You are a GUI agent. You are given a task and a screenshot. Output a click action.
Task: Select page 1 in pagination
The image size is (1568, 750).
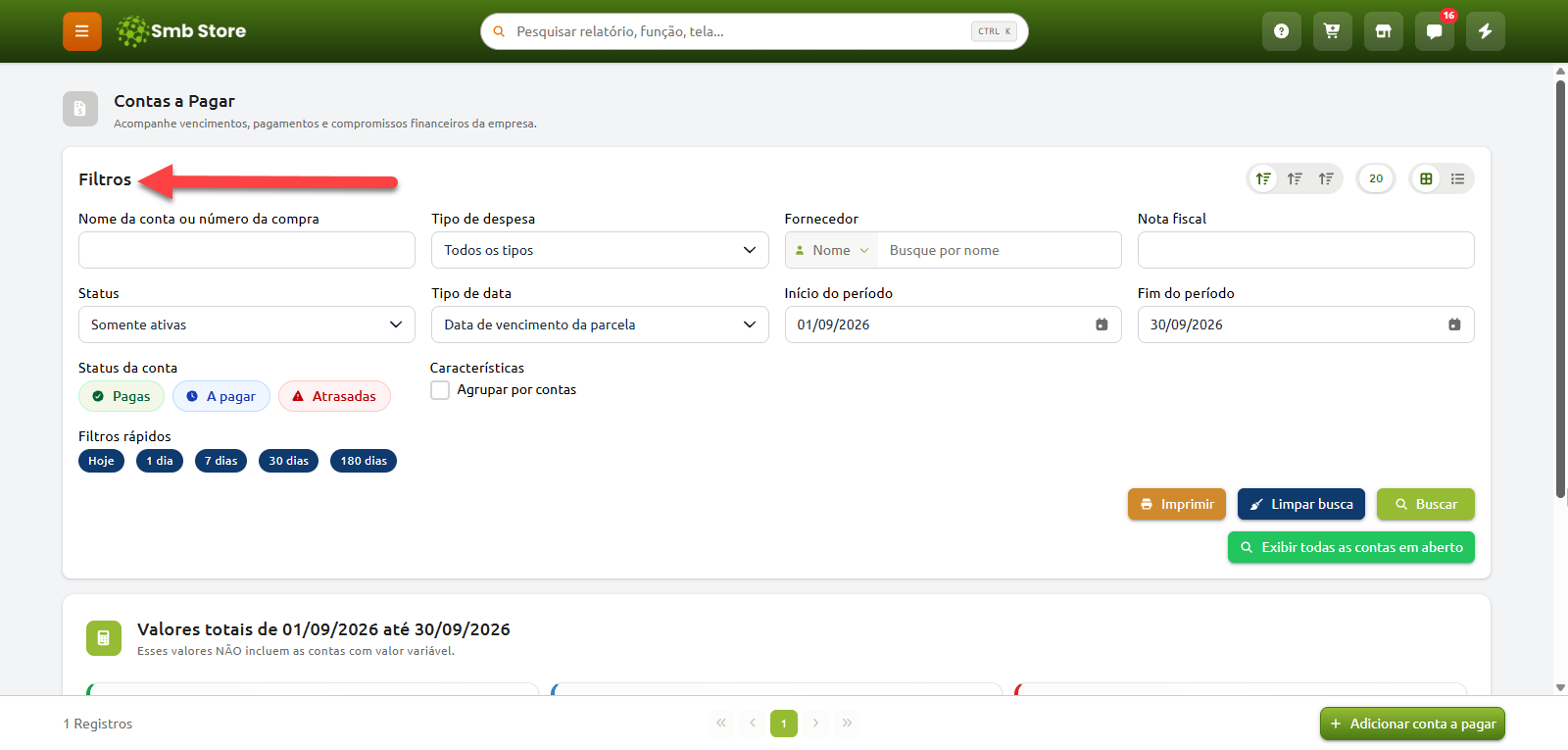pyautogui.click(x=784, y=724)
